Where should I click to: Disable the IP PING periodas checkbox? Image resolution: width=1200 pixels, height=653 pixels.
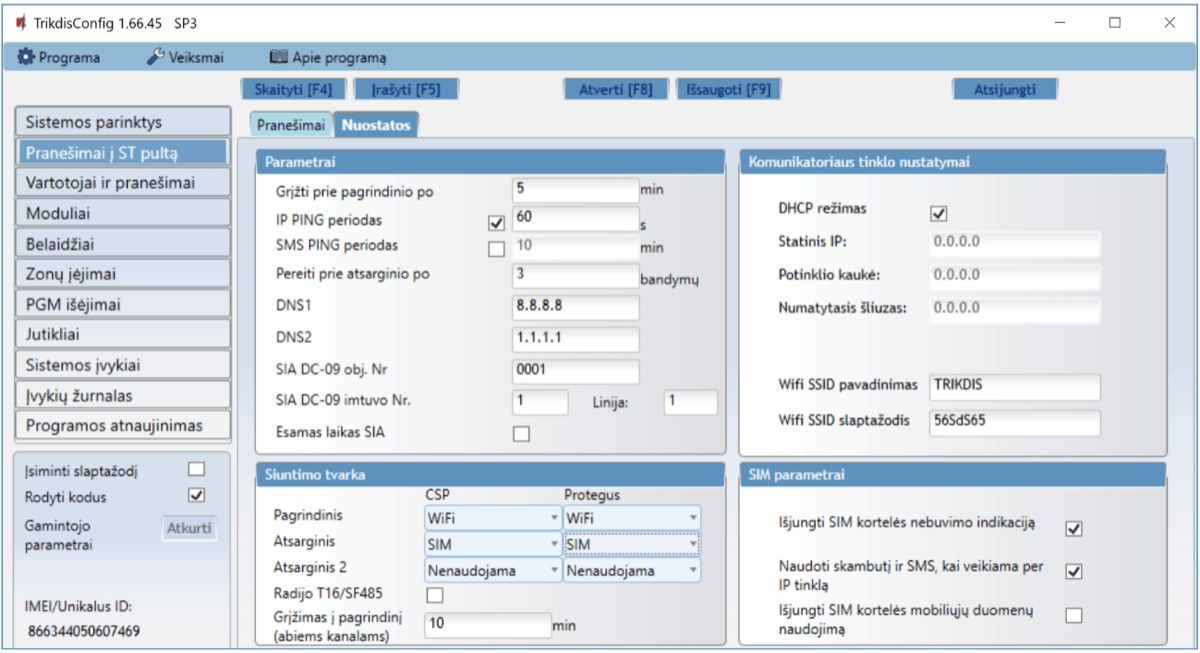click(496, 222)
